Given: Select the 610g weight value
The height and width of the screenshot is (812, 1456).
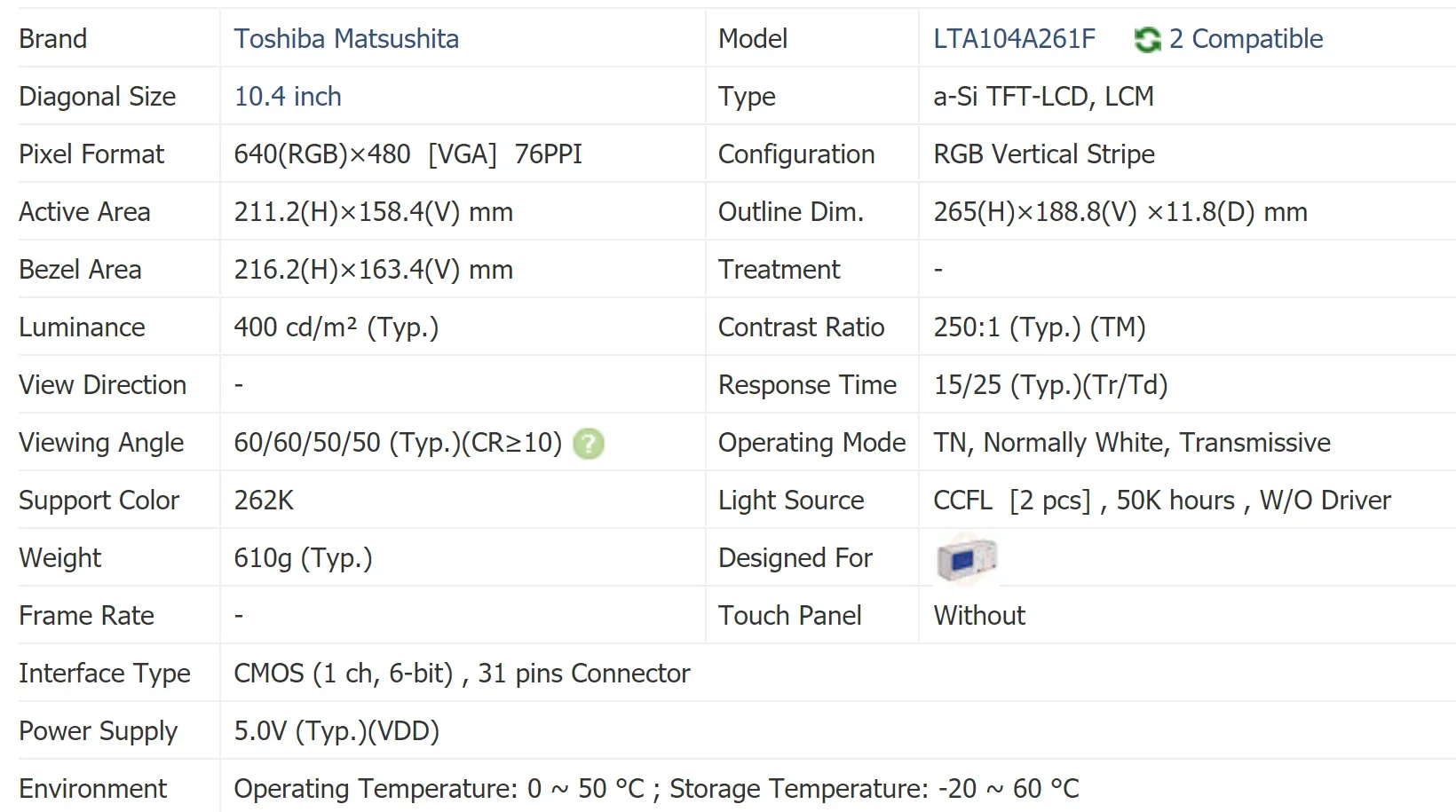Looking at the screenshot, I should pos(303,558).
